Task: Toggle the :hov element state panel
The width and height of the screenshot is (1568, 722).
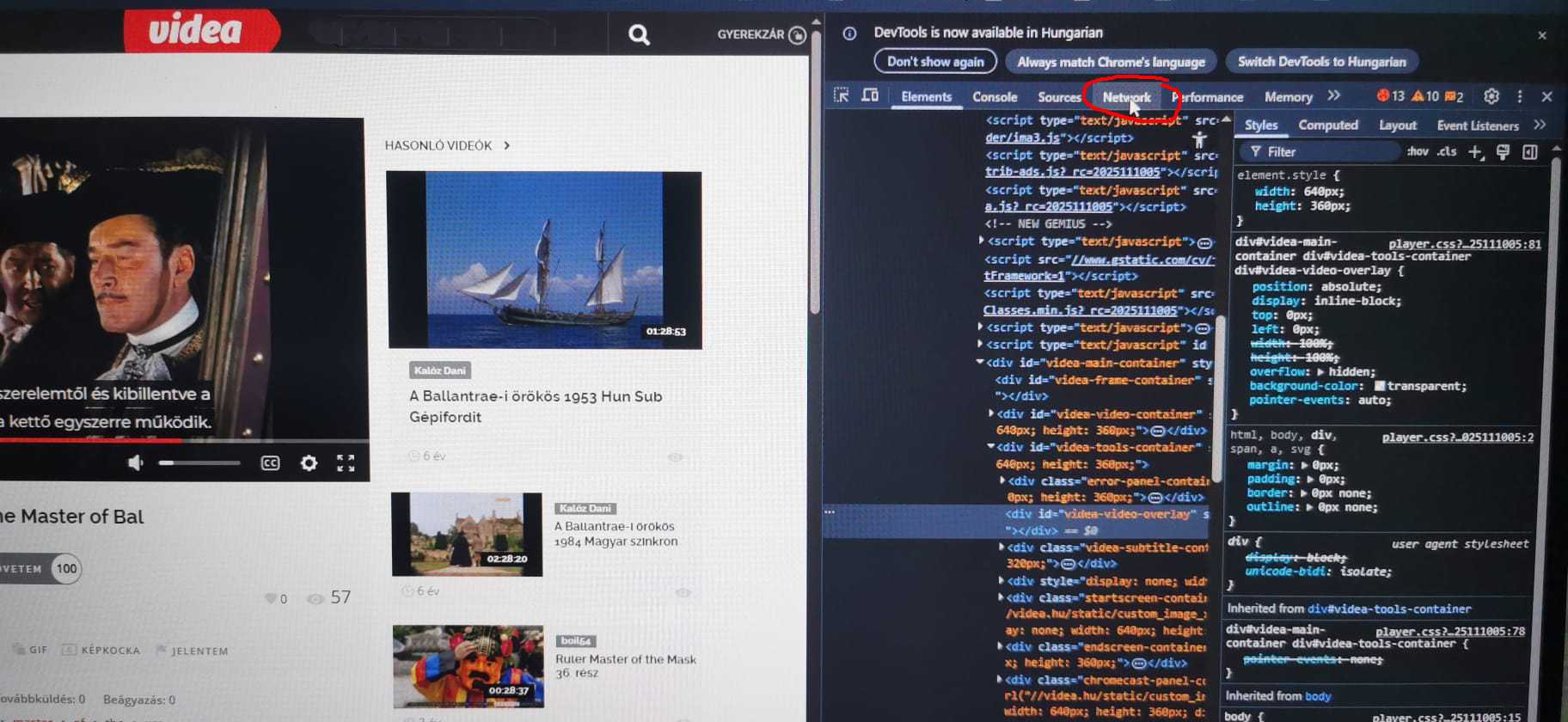Action: pos(1418,152)
